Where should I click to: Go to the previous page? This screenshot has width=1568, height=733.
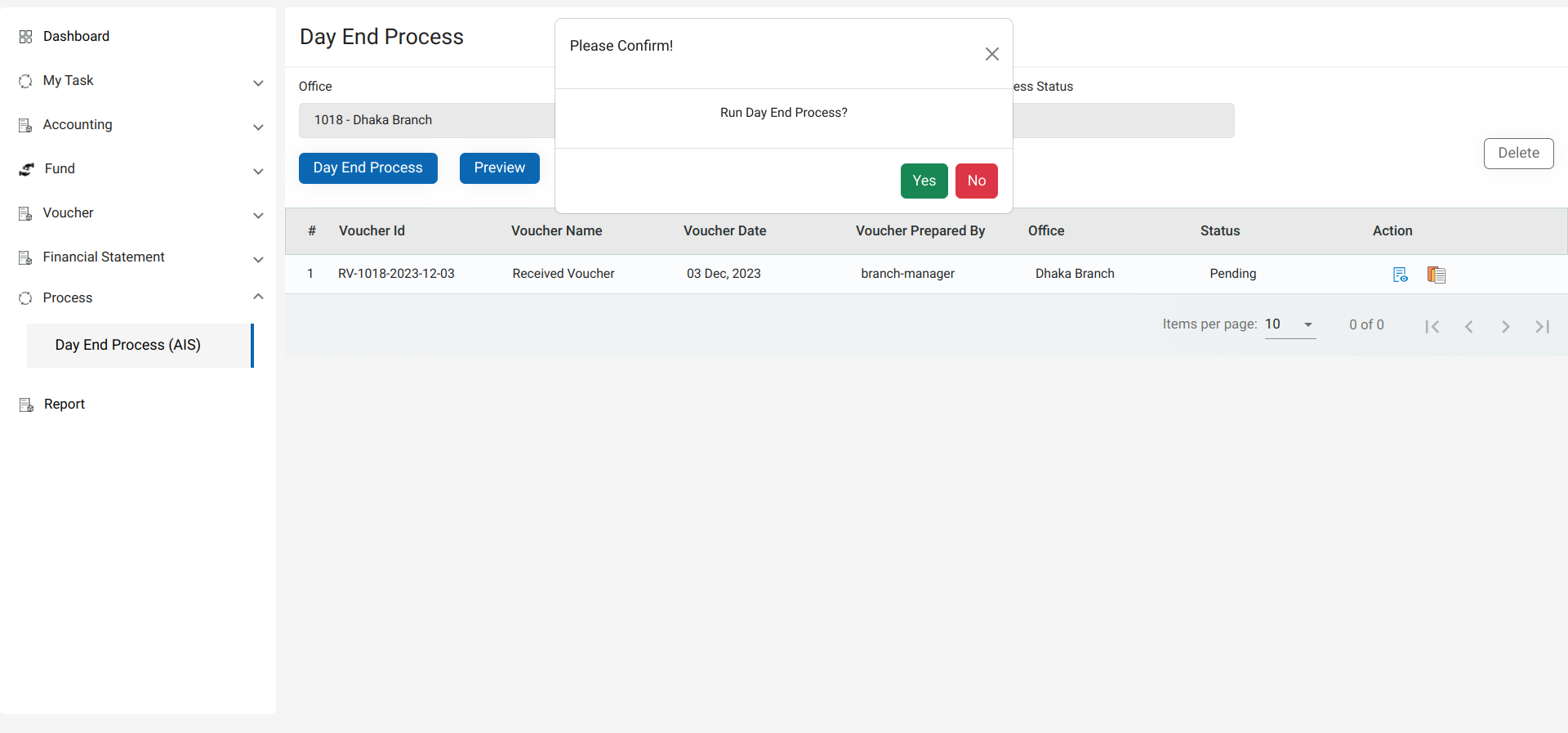pyautogui.click(x=1468, y=327)
